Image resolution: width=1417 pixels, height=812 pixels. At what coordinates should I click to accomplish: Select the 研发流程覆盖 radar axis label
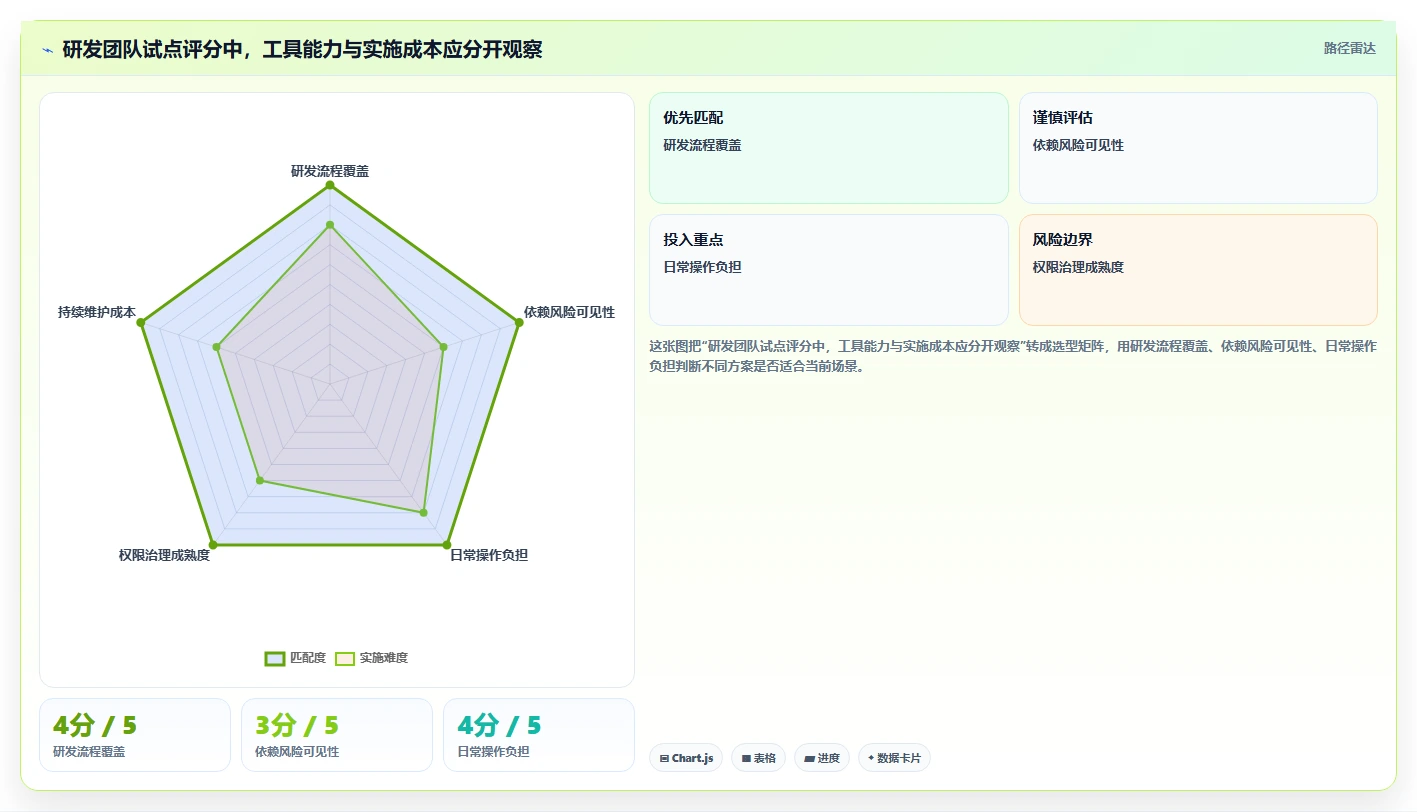[x=330, y=171]
